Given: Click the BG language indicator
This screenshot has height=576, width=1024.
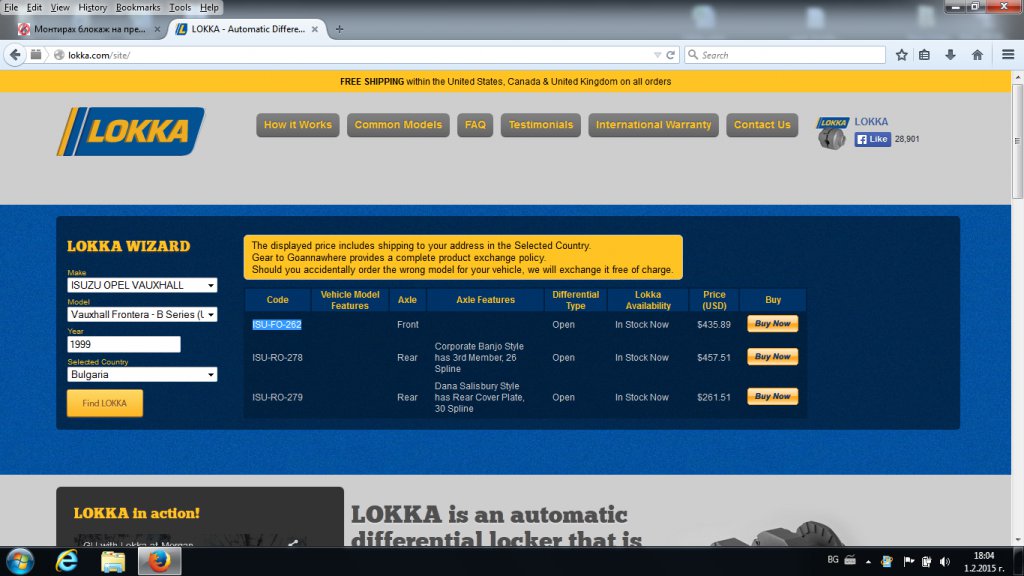Looking at the screenshot, I should (833, 560).
